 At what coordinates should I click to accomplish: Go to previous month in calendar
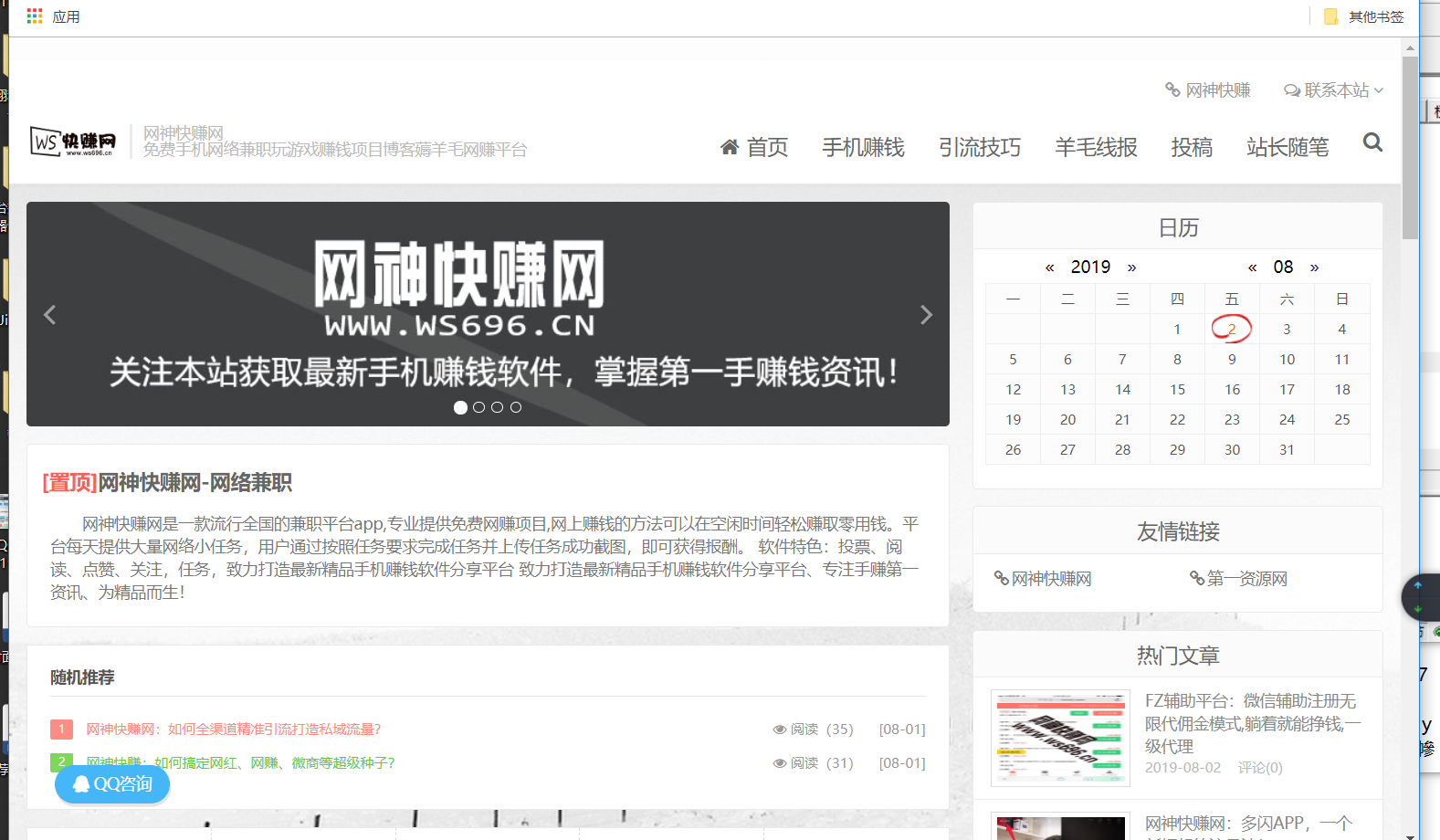tap(1253, 268)
